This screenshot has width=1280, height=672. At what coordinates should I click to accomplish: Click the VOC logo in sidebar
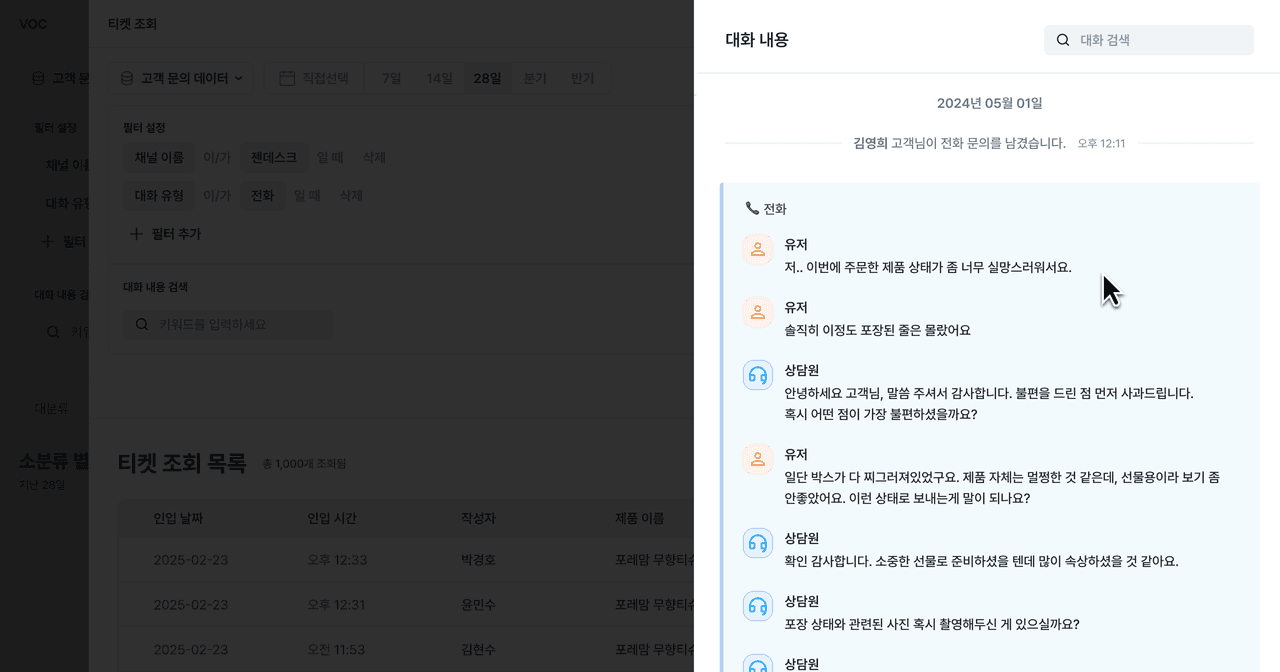tap(33, 24)
